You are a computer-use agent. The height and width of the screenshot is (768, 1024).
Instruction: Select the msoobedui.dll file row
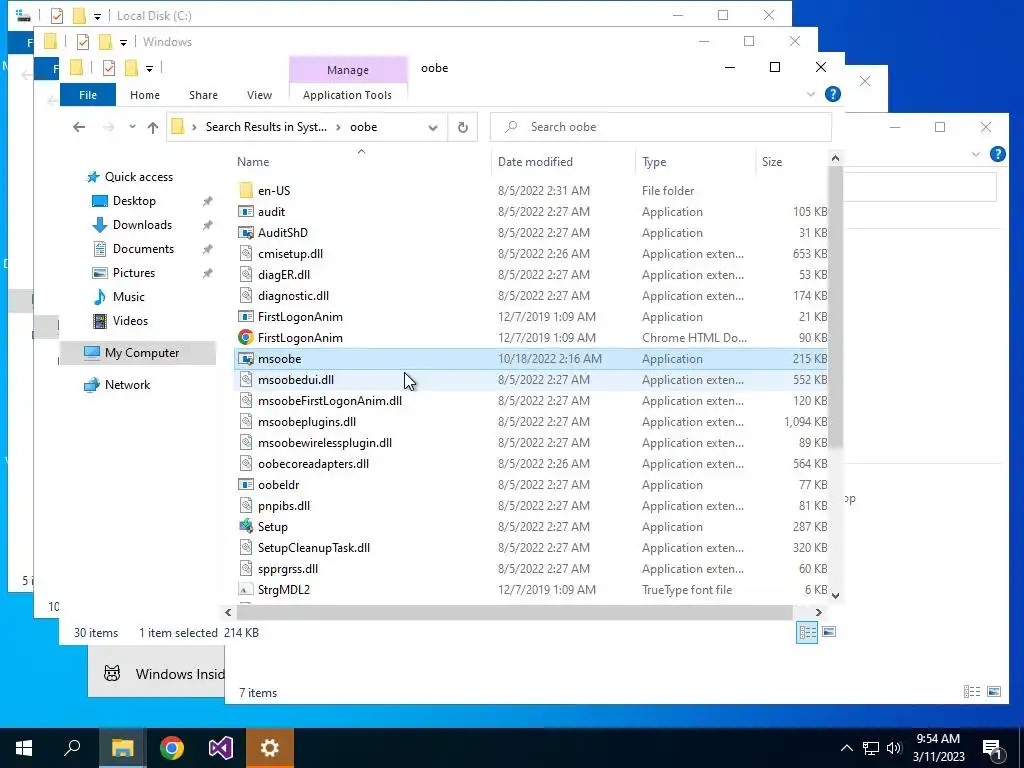(531, 379)
